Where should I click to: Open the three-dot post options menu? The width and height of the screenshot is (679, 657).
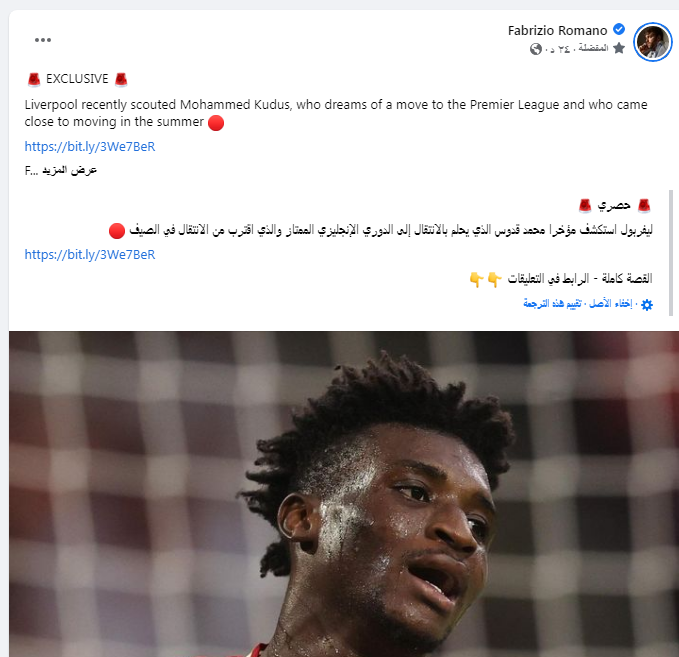(43, 40)
